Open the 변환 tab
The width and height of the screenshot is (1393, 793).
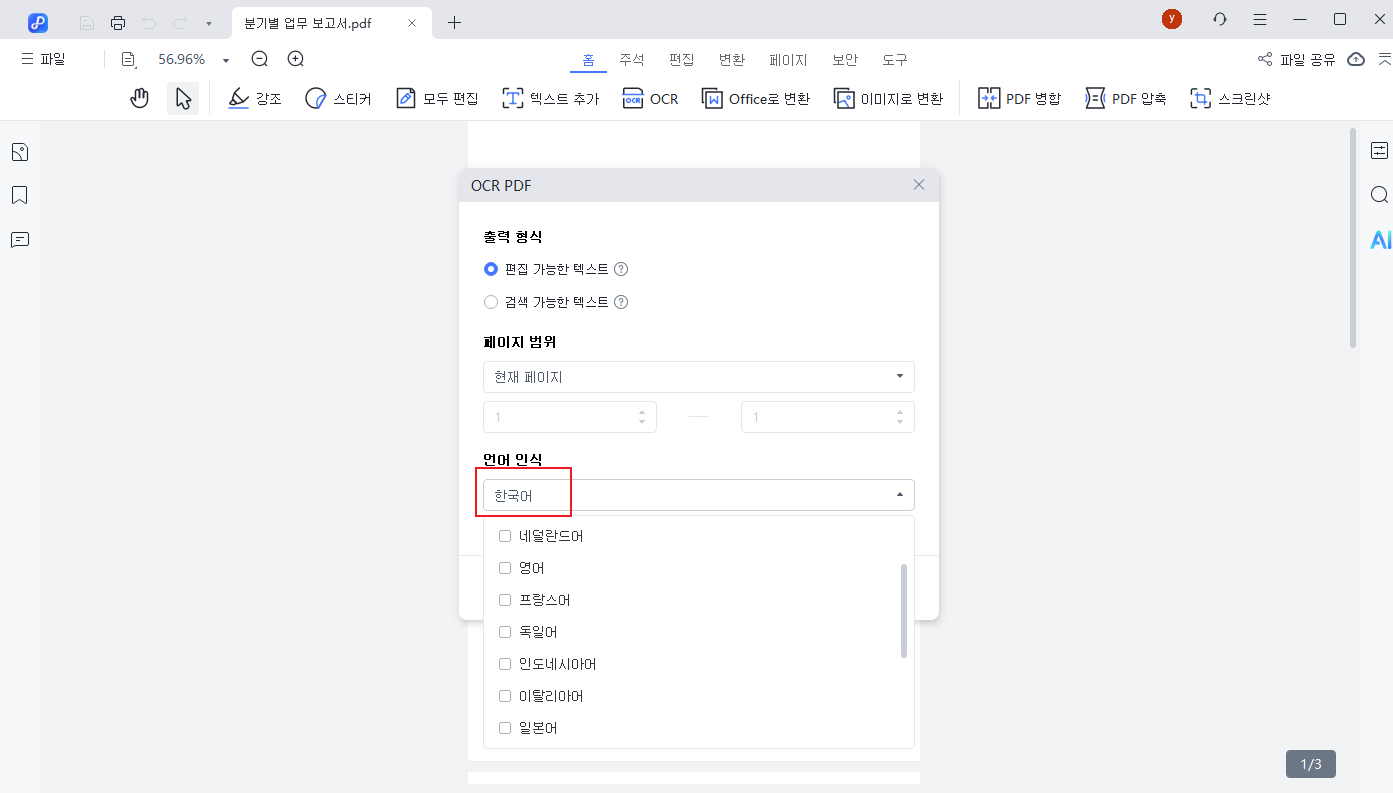tap(732, 59)
